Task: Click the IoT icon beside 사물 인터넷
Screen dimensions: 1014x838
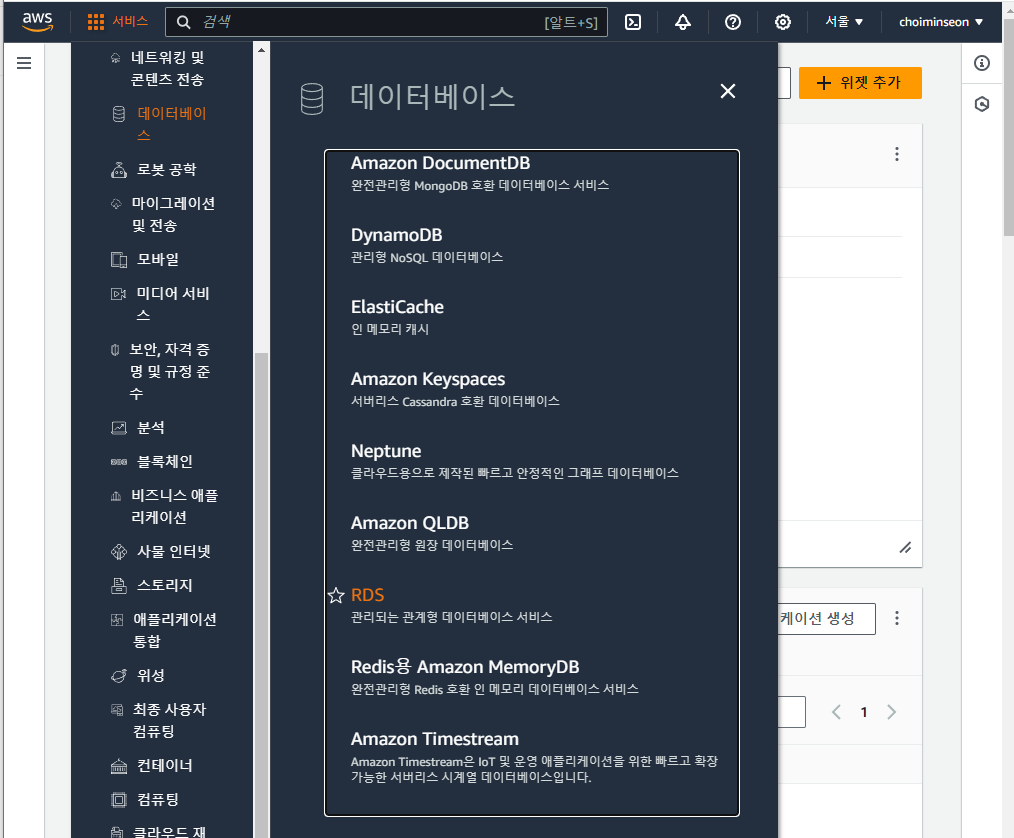Action: point(119,552)
